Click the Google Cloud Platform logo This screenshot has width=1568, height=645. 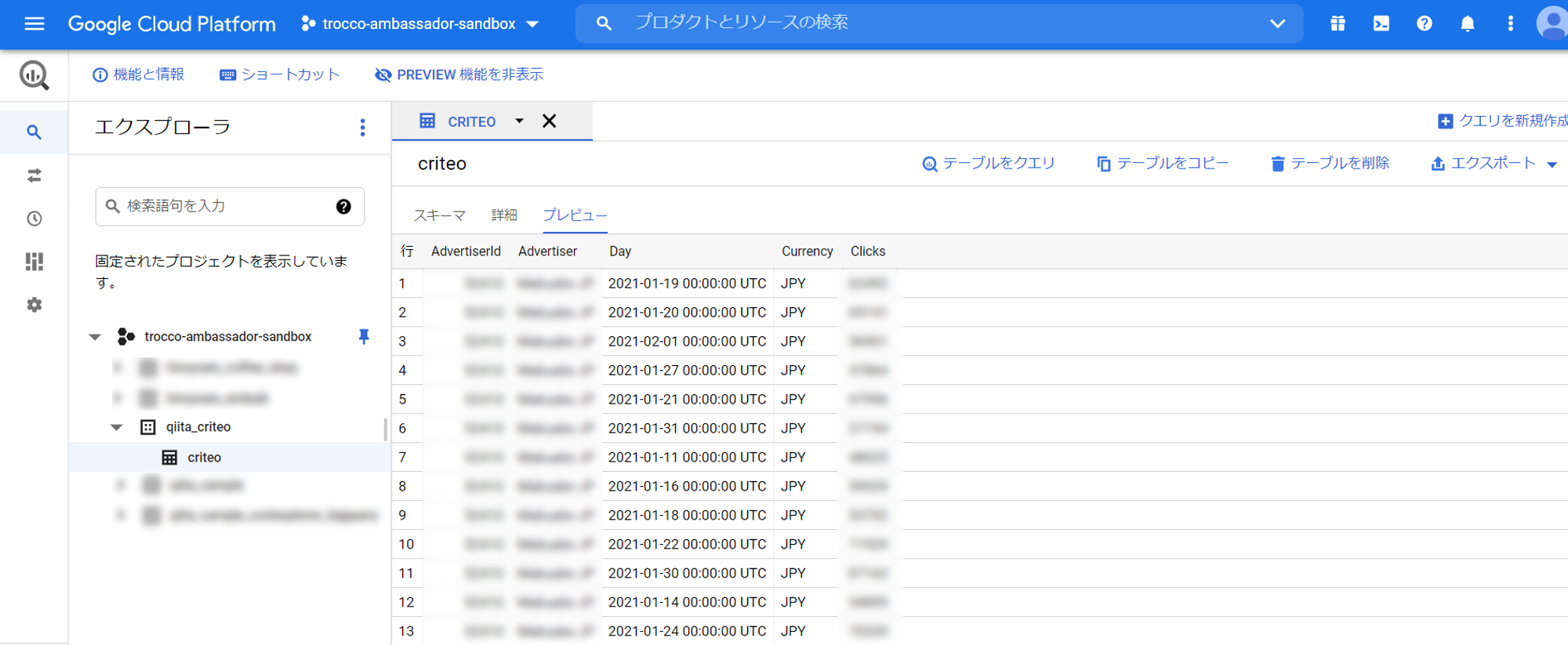(x=172, y=24)
